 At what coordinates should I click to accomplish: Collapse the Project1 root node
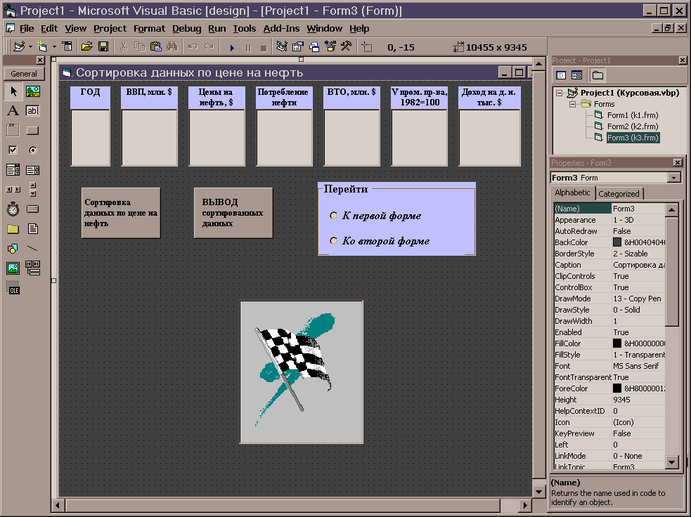[559, 91]
